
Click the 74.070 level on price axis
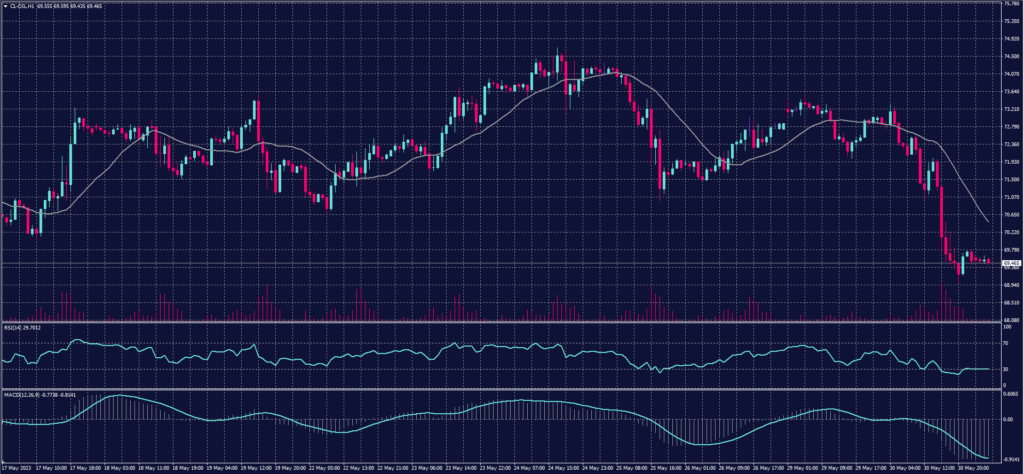point(1009,74)
